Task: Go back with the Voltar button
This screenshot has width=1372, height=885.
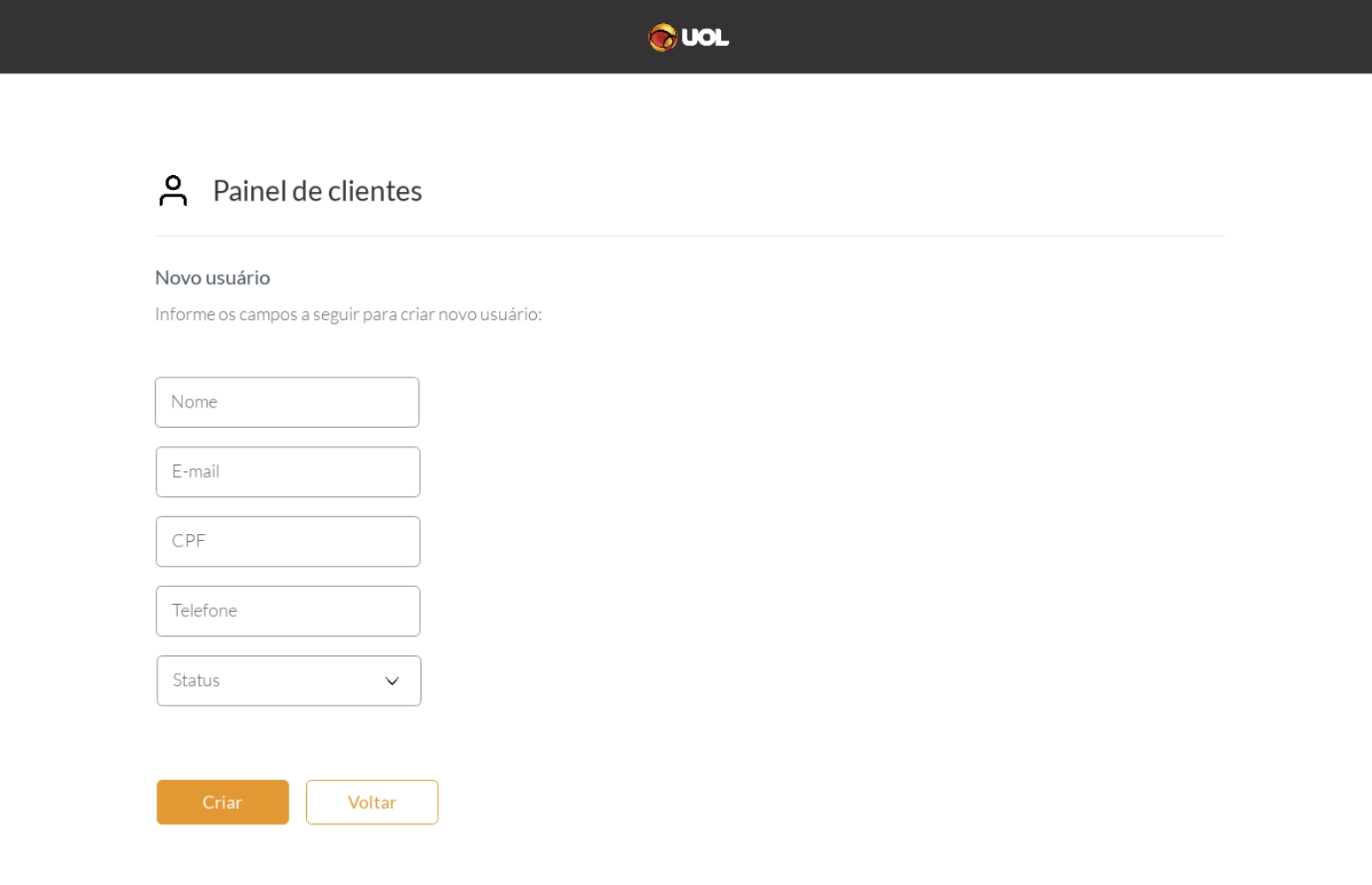Action: 372,802
